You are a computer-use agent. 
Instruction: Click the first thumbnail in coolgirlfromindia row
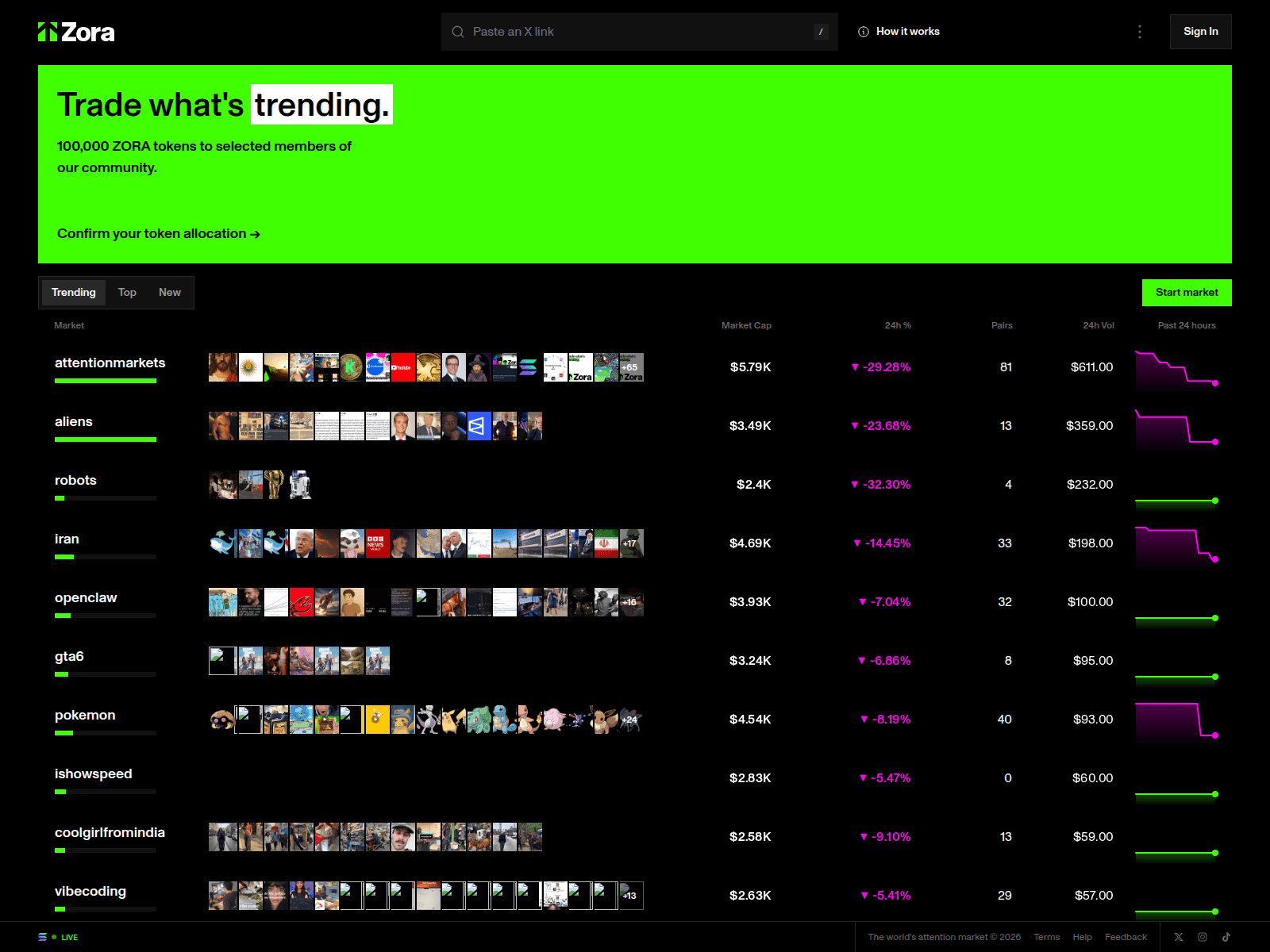tap(222, 837)
